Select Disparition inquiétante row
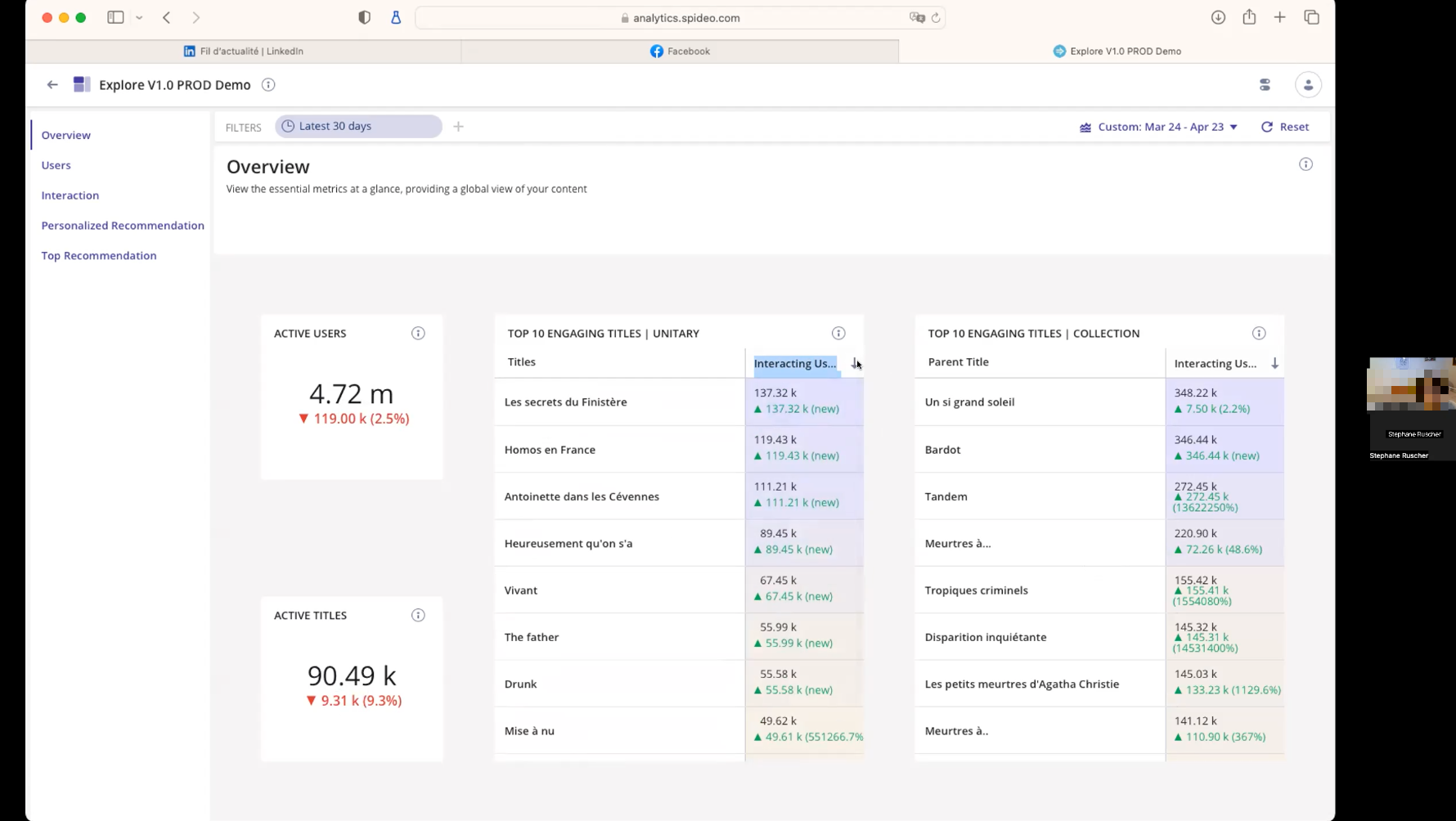The width and height of the screenshot is (1456, 821). 1099,636
